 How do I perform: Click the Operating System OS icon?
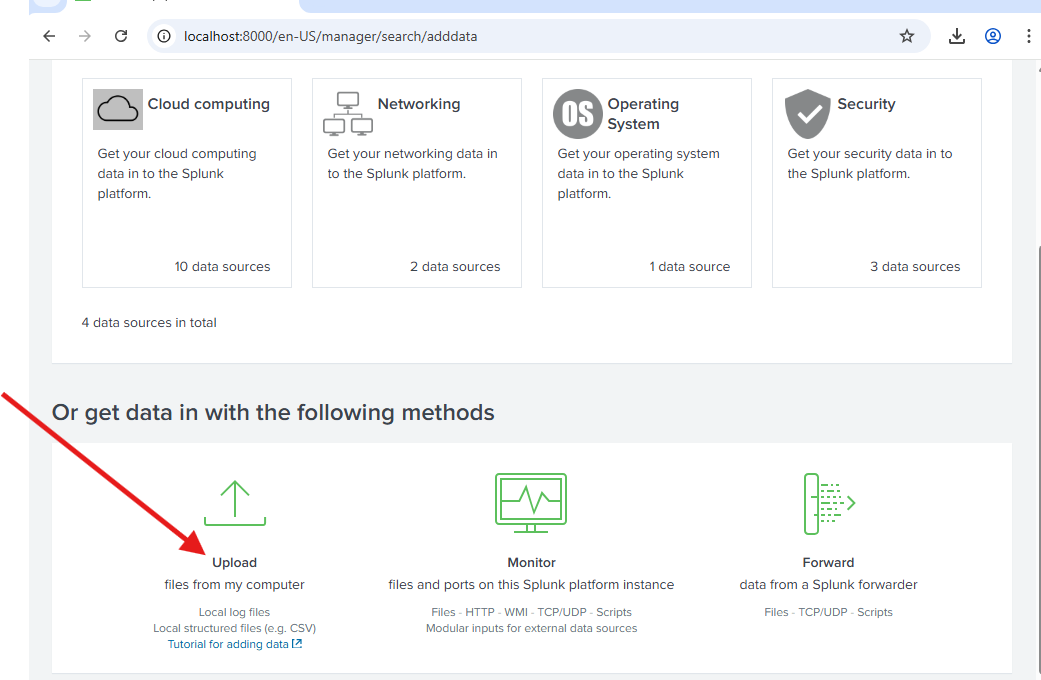coord(577,113)
